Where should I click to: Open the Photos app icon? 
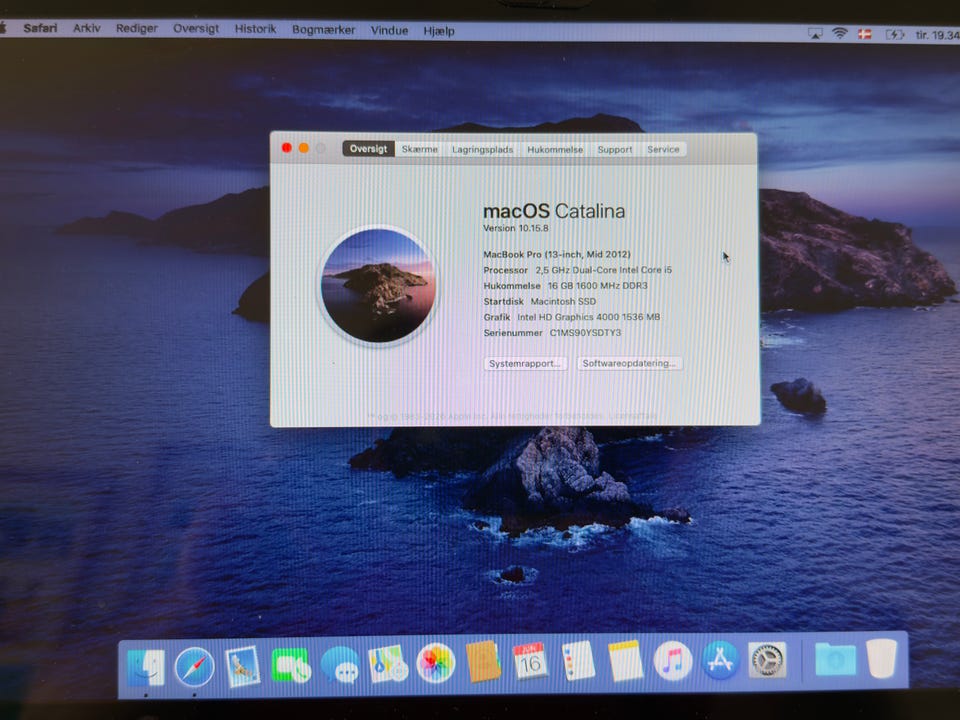(x=435, y=663)
